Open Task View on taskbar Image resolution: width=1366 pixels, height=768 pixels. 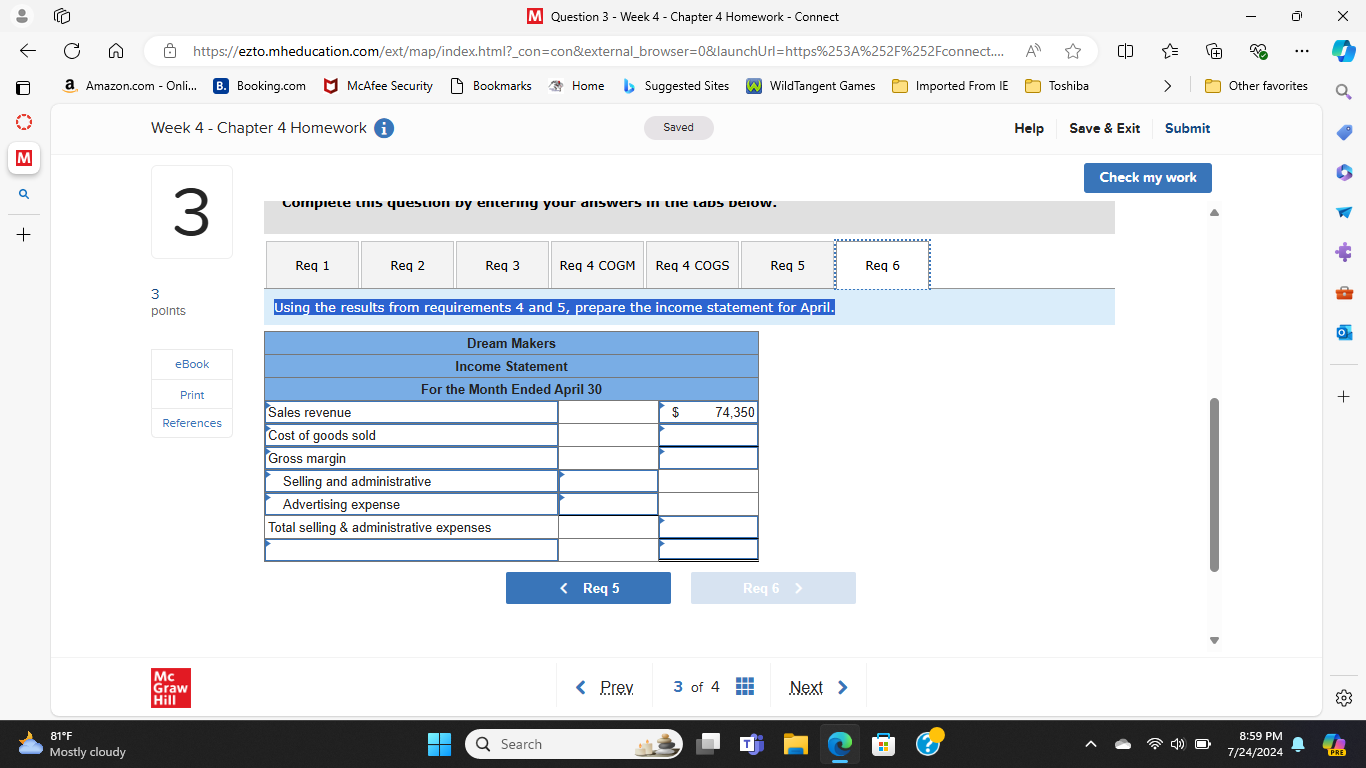708,744
